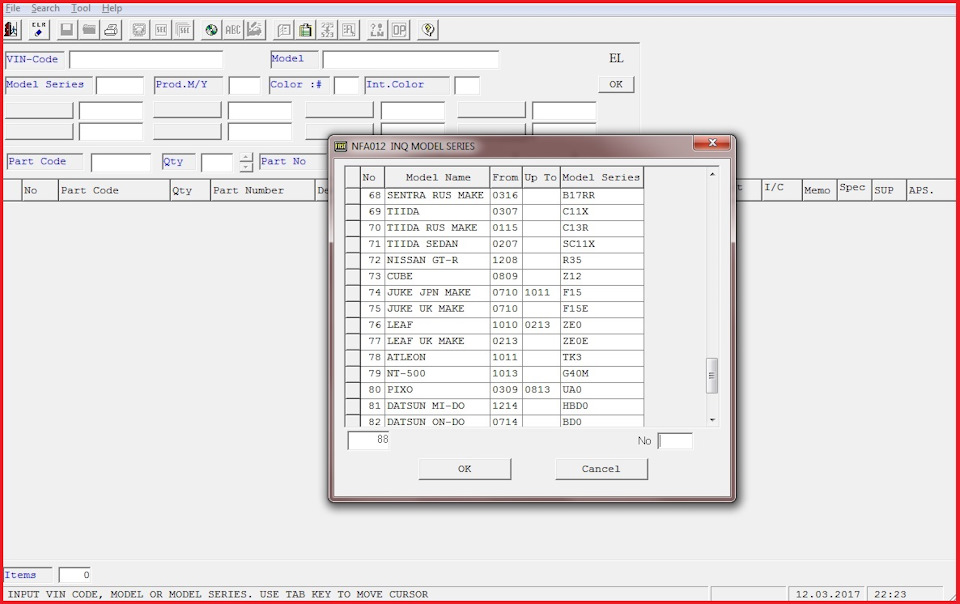
Task: Click the question person toolbar icon
Action: (377, 29)
